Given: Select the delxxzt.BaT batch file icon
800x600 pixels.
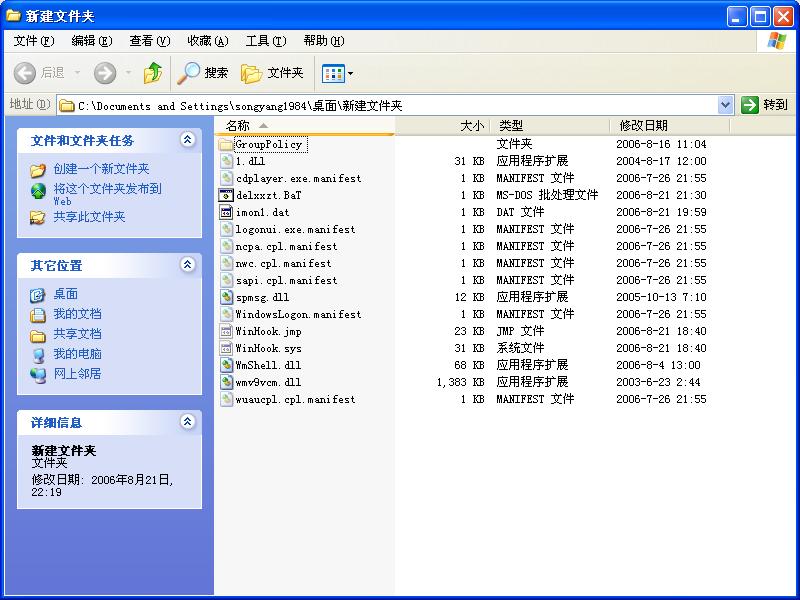Looking at the screenshot, I should [x=226, y=195].
